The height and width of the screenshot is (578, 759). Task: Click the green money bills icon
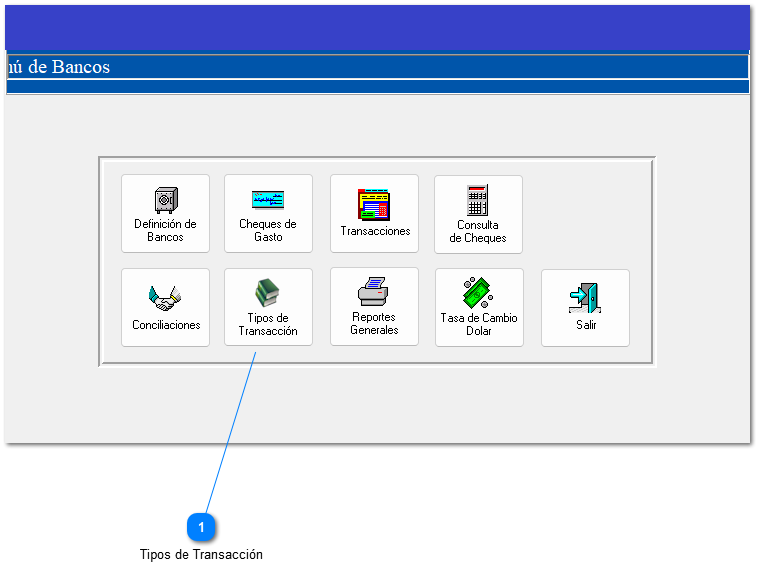pos(478,293)
